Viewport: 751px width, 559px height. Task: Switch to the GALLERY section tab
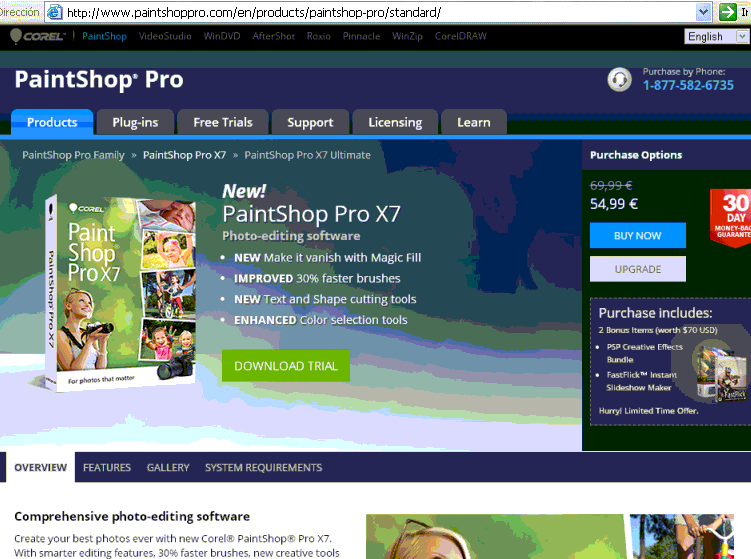[x=168, y=468]
